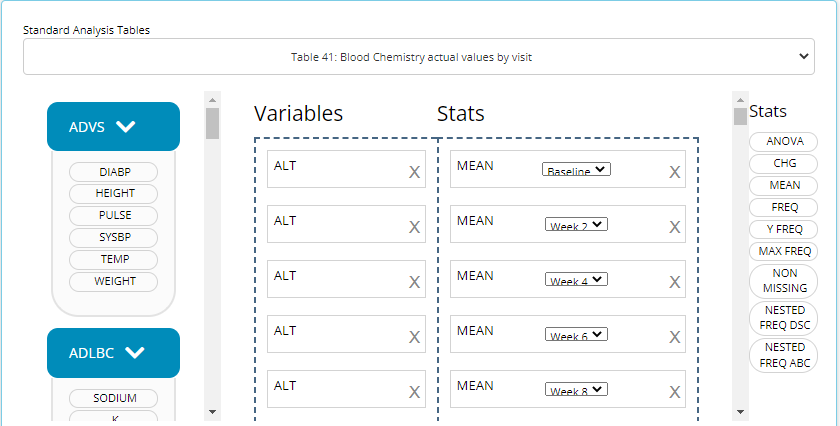Click the Standard Analysis Tables label
Image resolution: width=840 pixels, height=426 pixels.
[x=86, y=30]
